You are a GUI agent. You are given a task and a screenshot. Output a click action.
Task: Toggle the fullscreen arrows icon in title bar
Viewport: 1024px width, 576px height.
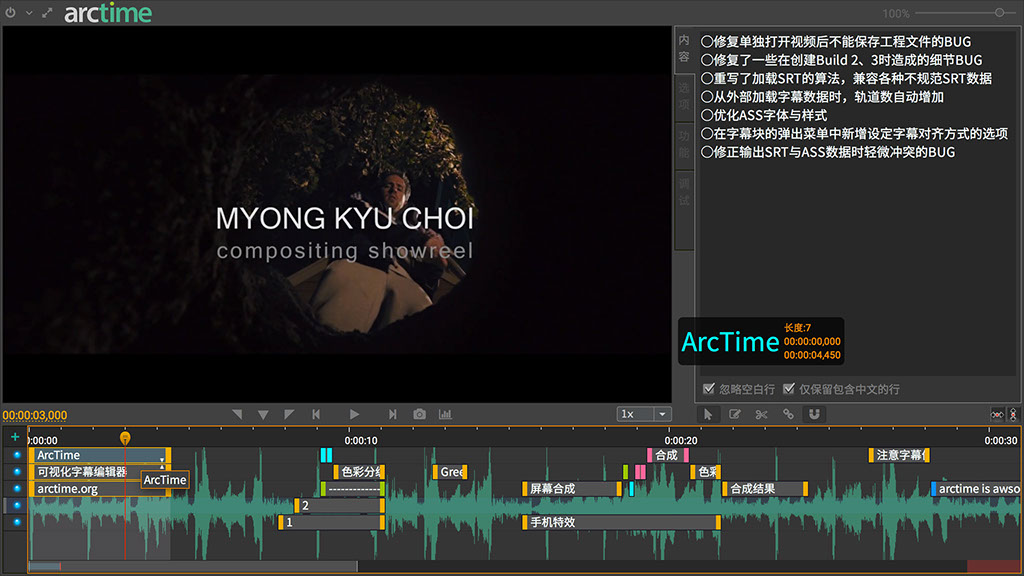point(47,12)
